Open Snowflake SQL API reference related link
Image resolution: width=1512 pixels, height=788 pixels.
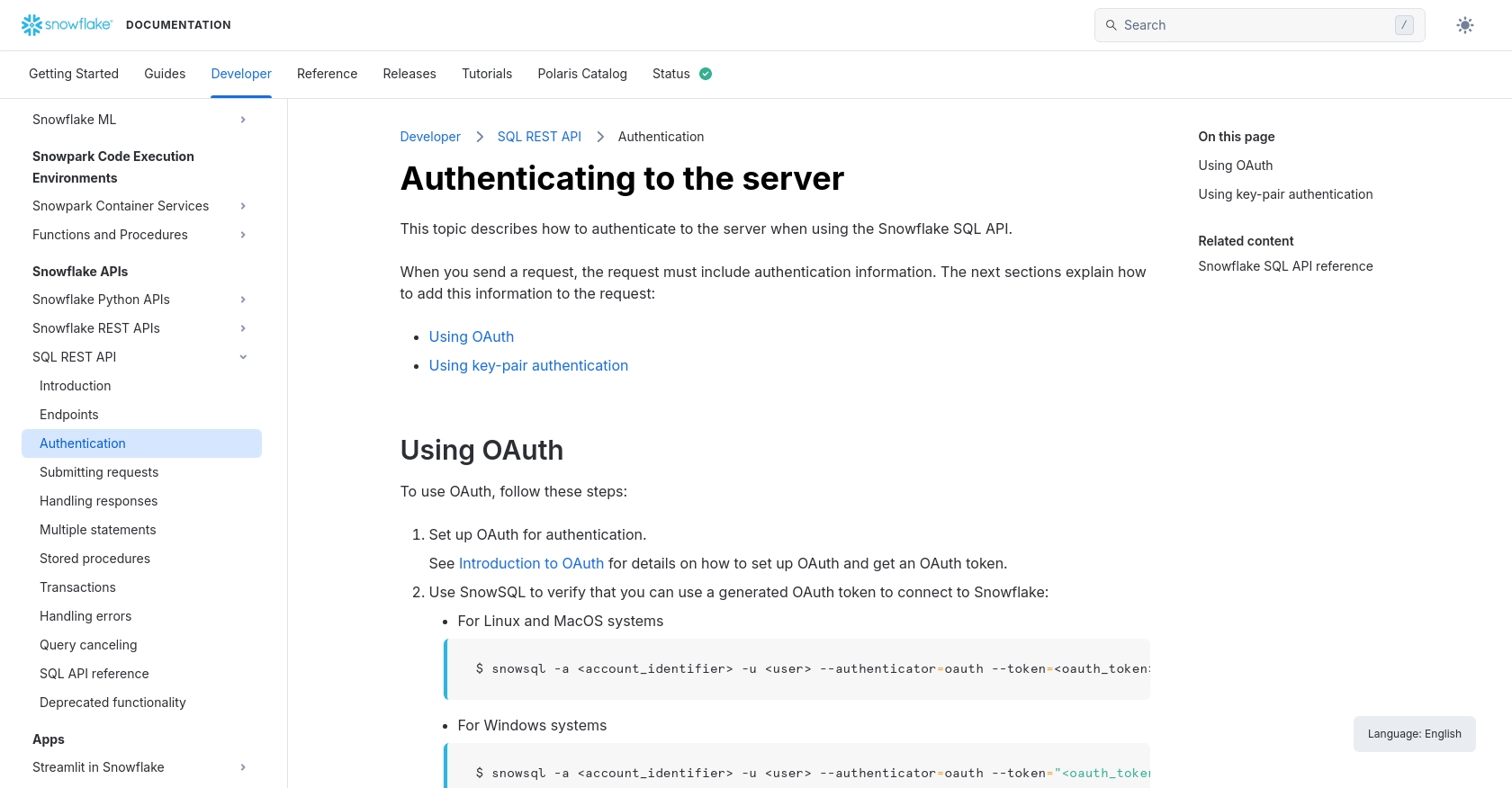[x=1285, y=266]
